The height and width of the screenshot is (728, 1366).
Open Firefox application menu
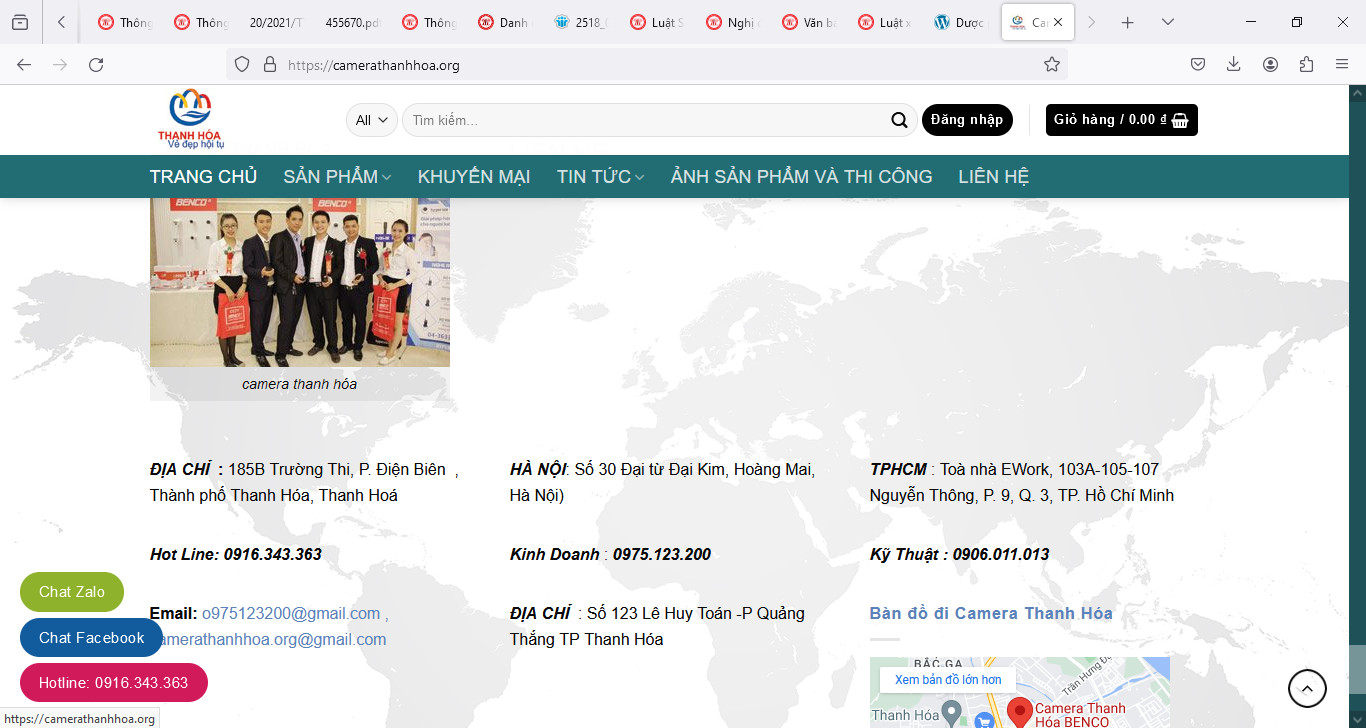point(1341,64)
